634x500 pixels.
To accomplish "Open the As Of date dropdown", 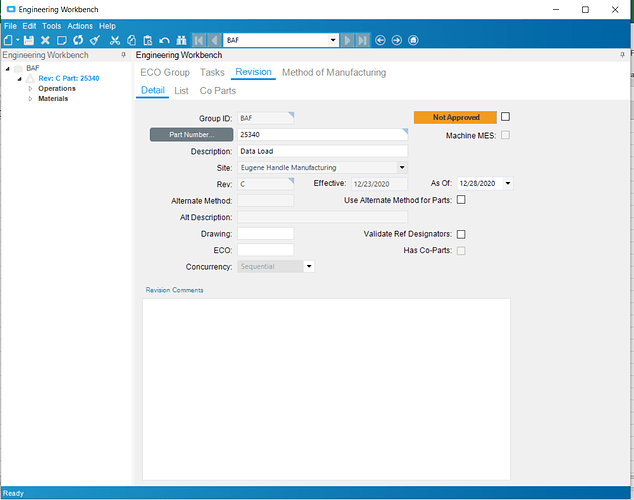I will tap(508, 184).
